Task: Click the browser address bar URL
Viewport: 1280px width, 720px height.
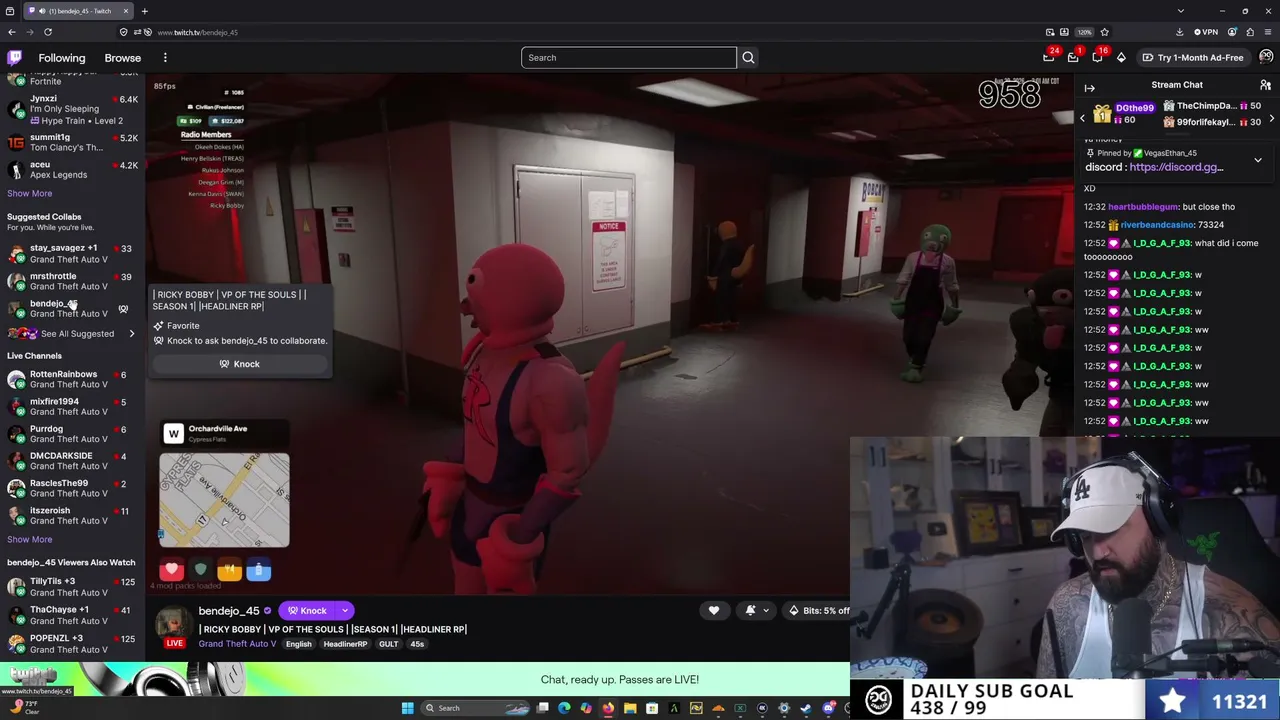Action: pyautogui.click(x=198, y=32)
